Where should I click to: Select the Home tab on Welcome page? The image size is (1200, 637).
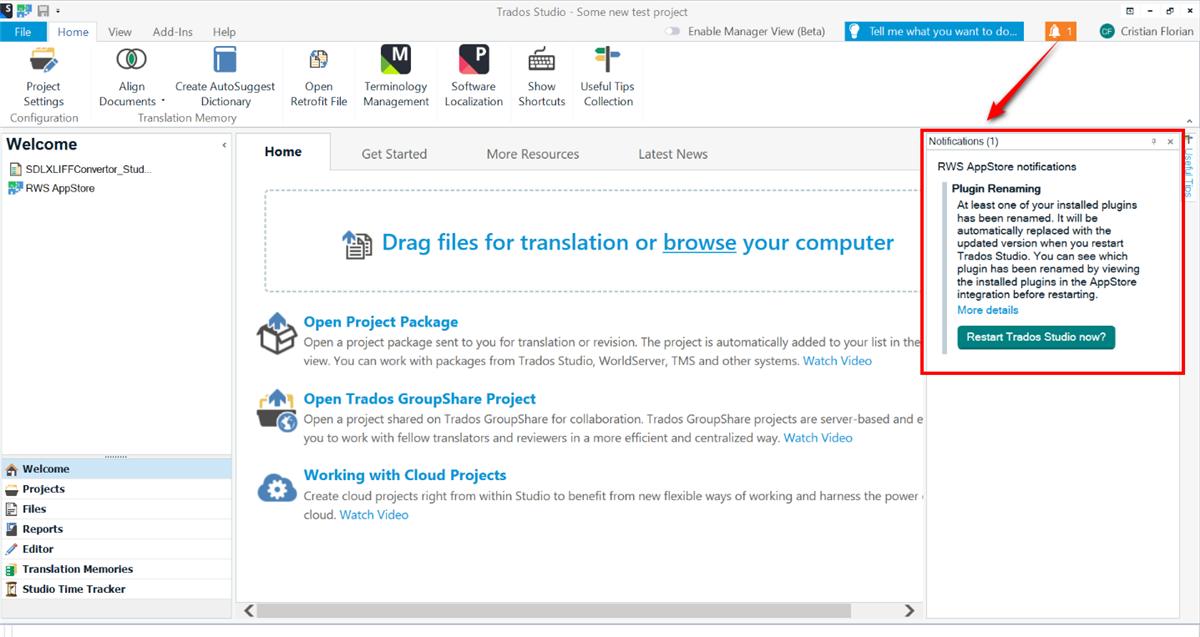(x=283, y=152)
